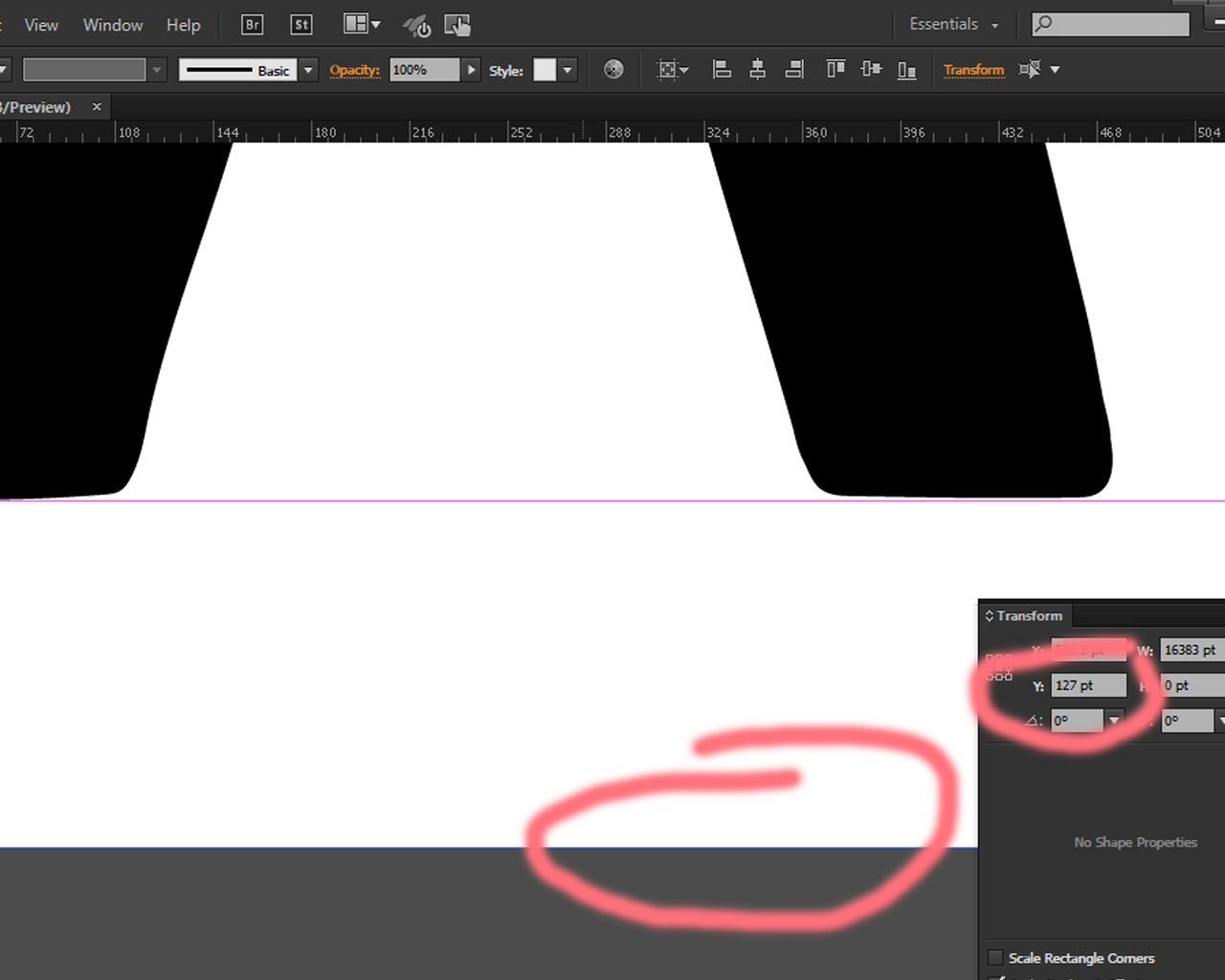Click Vertical Align Center icon
The width and height of the screenshot is (1225, 980).
(871, 69)
